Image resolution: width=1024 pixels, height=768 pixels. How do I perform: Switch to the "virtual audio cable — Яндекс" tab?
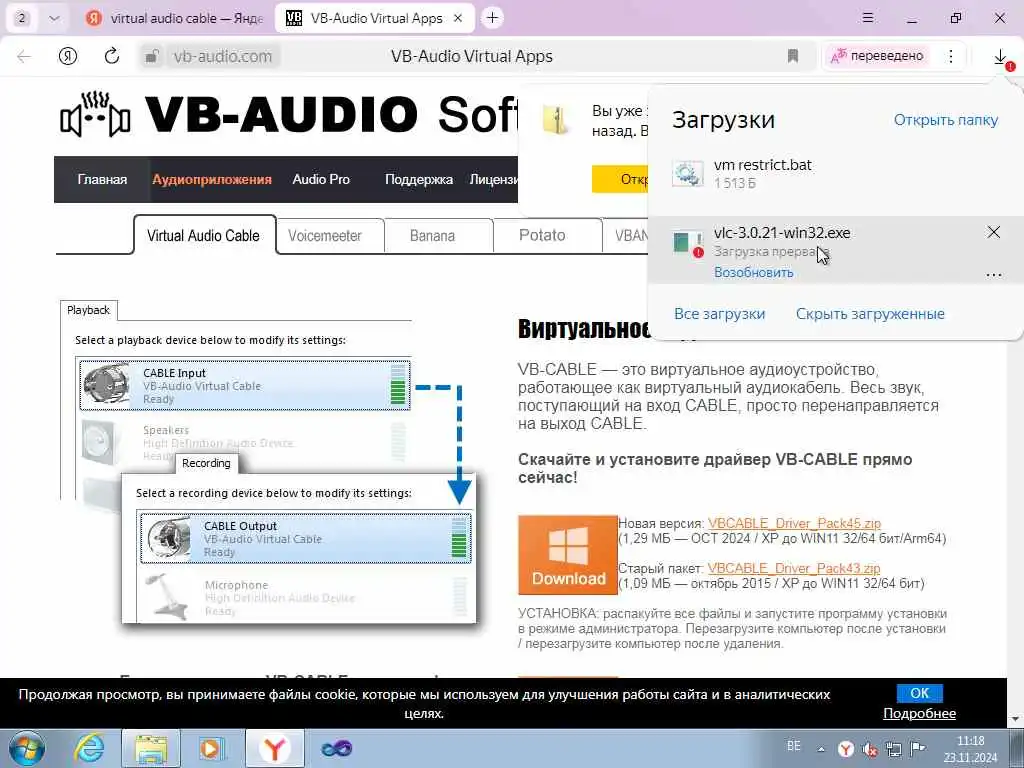[175, 18]
